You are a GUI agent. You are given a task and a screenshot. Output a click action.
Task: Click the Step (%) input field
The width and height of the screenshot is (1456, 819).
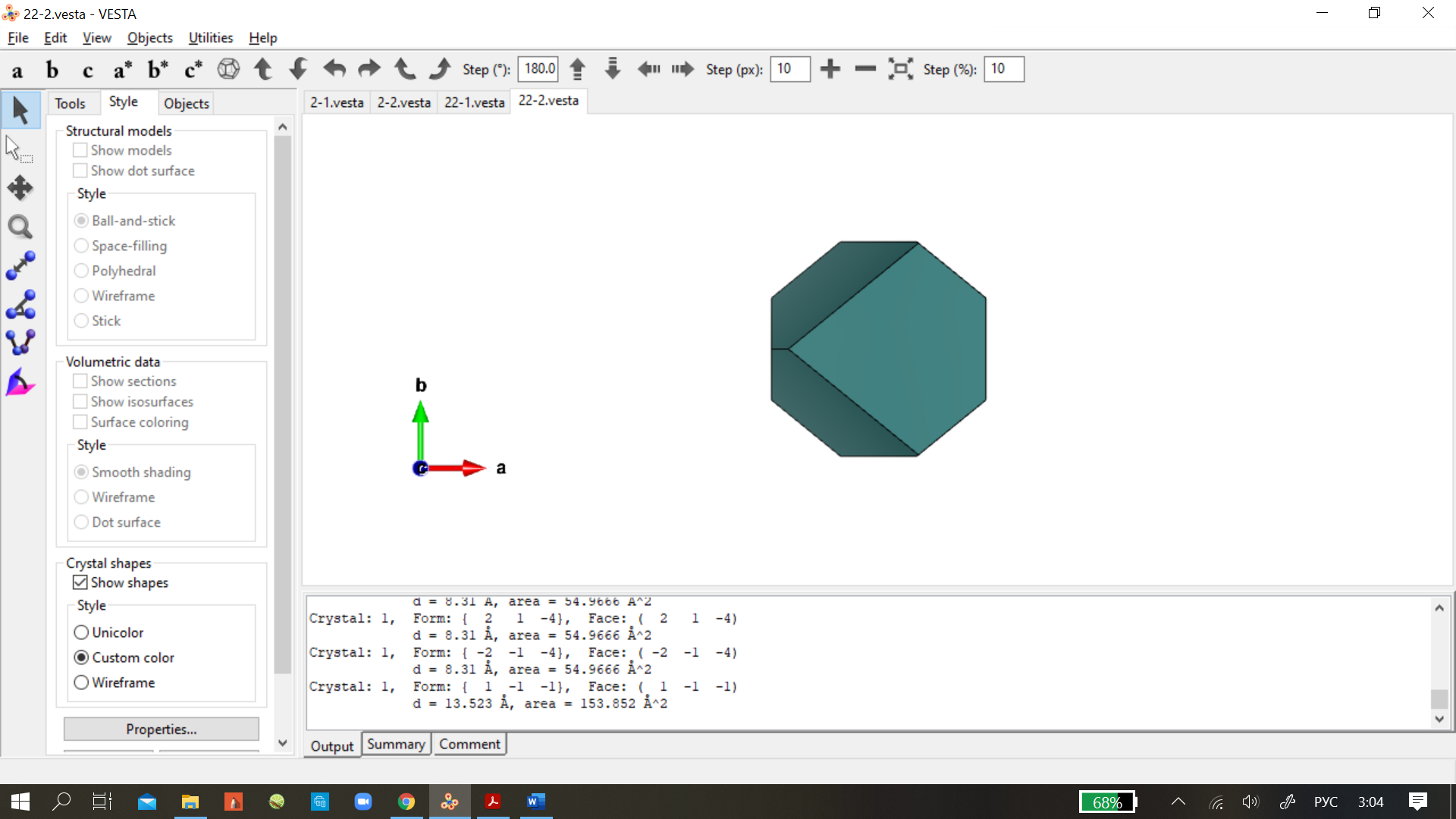1004,69
